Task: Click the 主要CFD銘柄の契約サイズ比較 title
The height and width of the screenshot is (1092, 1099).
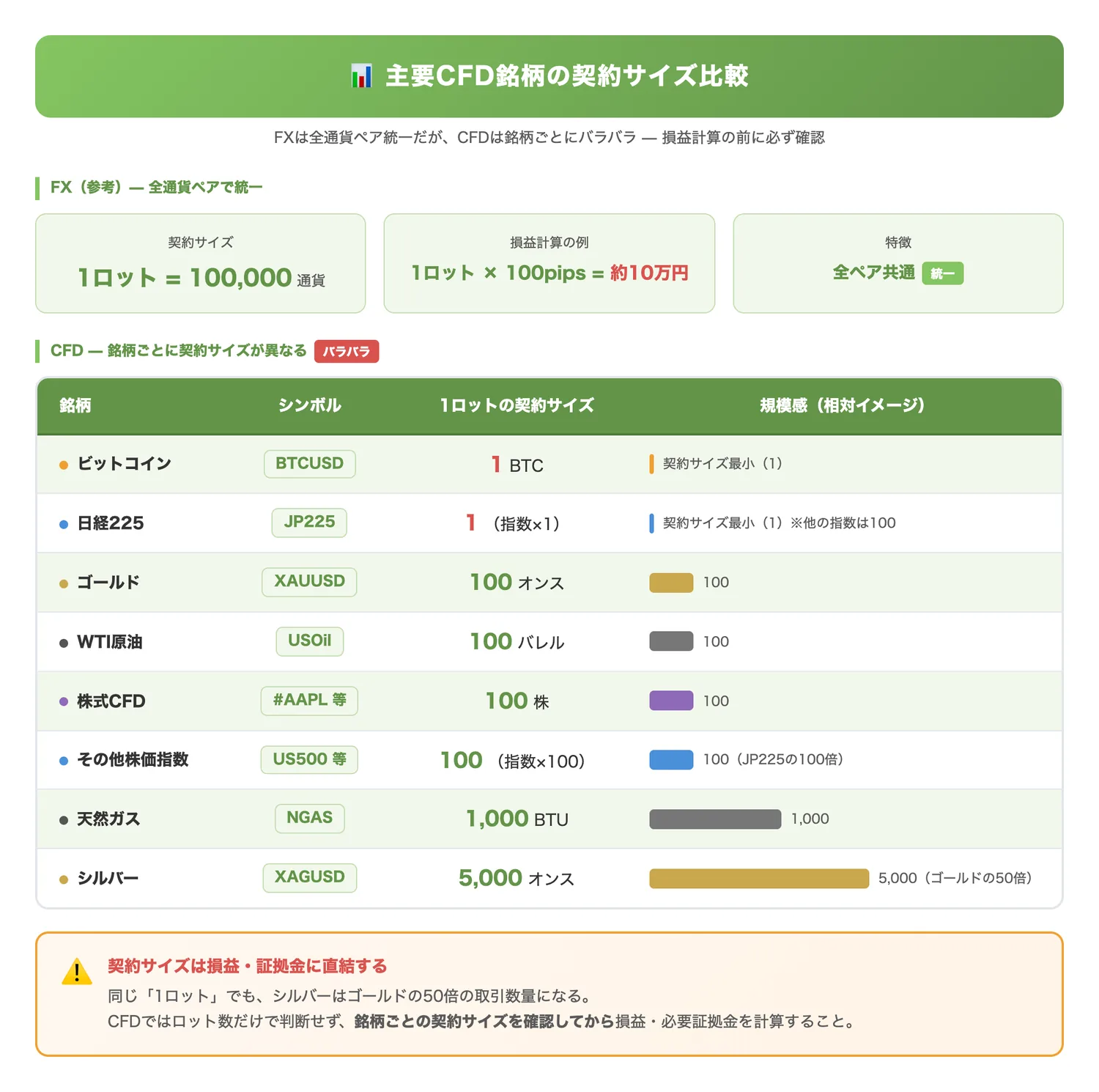Action: (x=567, y=76)
